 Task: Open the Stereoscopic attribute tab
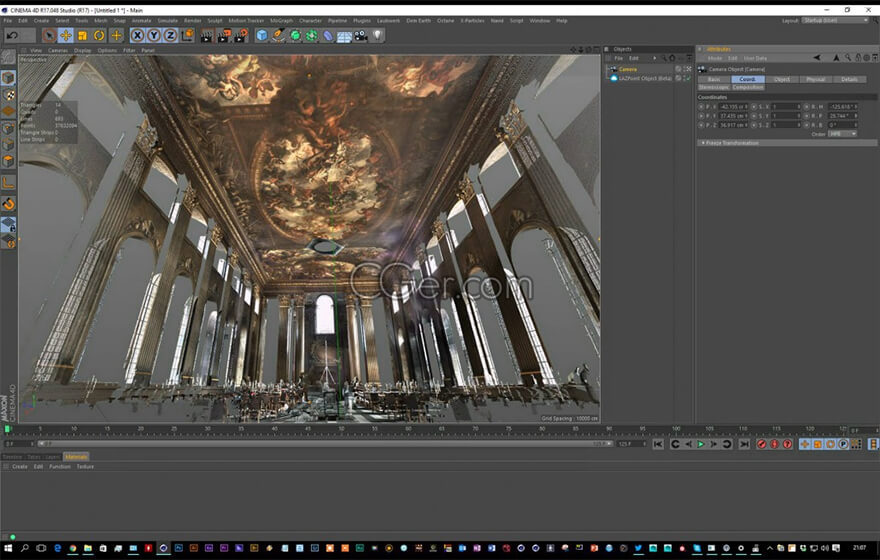coord(714,88)
